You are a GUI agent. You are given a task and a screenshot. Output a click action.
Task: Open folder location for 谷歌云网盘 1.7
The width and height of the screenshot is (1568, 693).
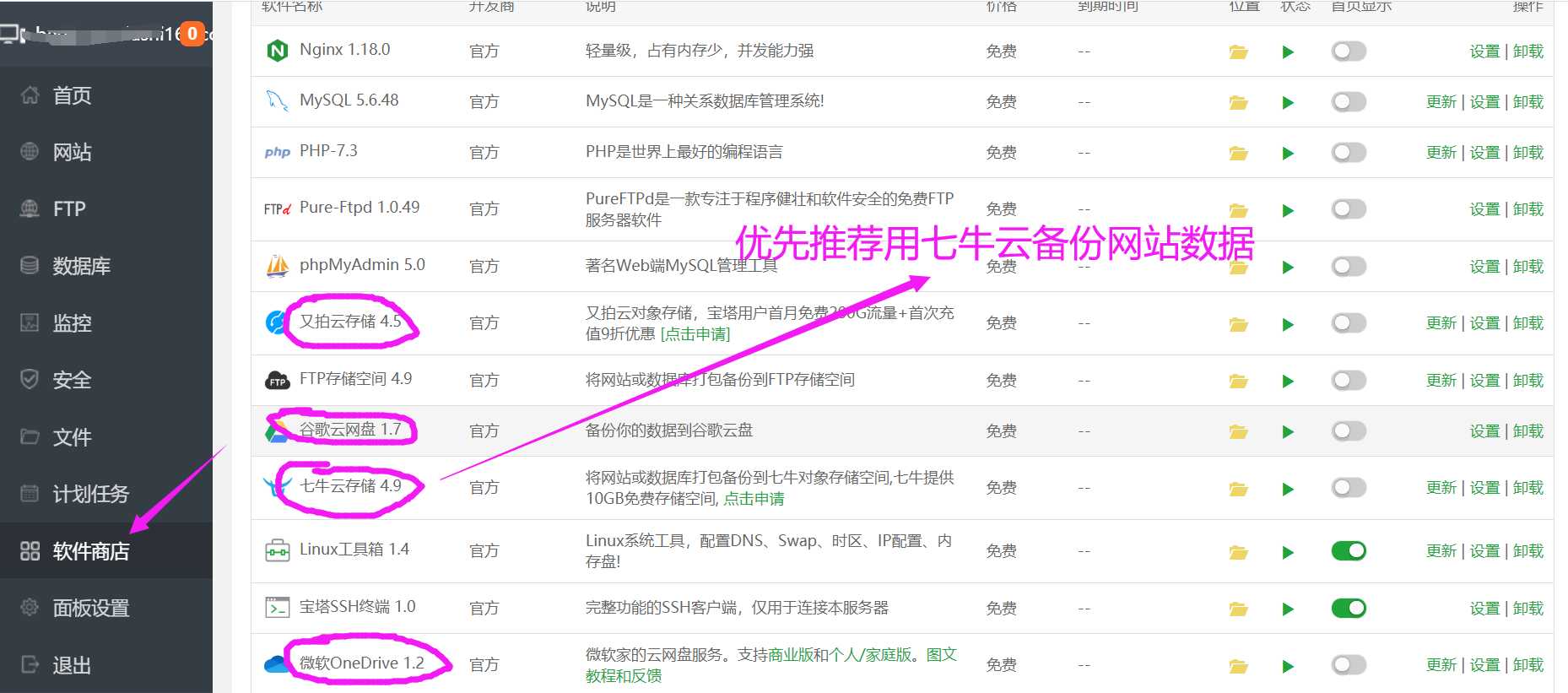click(1238, 432)
